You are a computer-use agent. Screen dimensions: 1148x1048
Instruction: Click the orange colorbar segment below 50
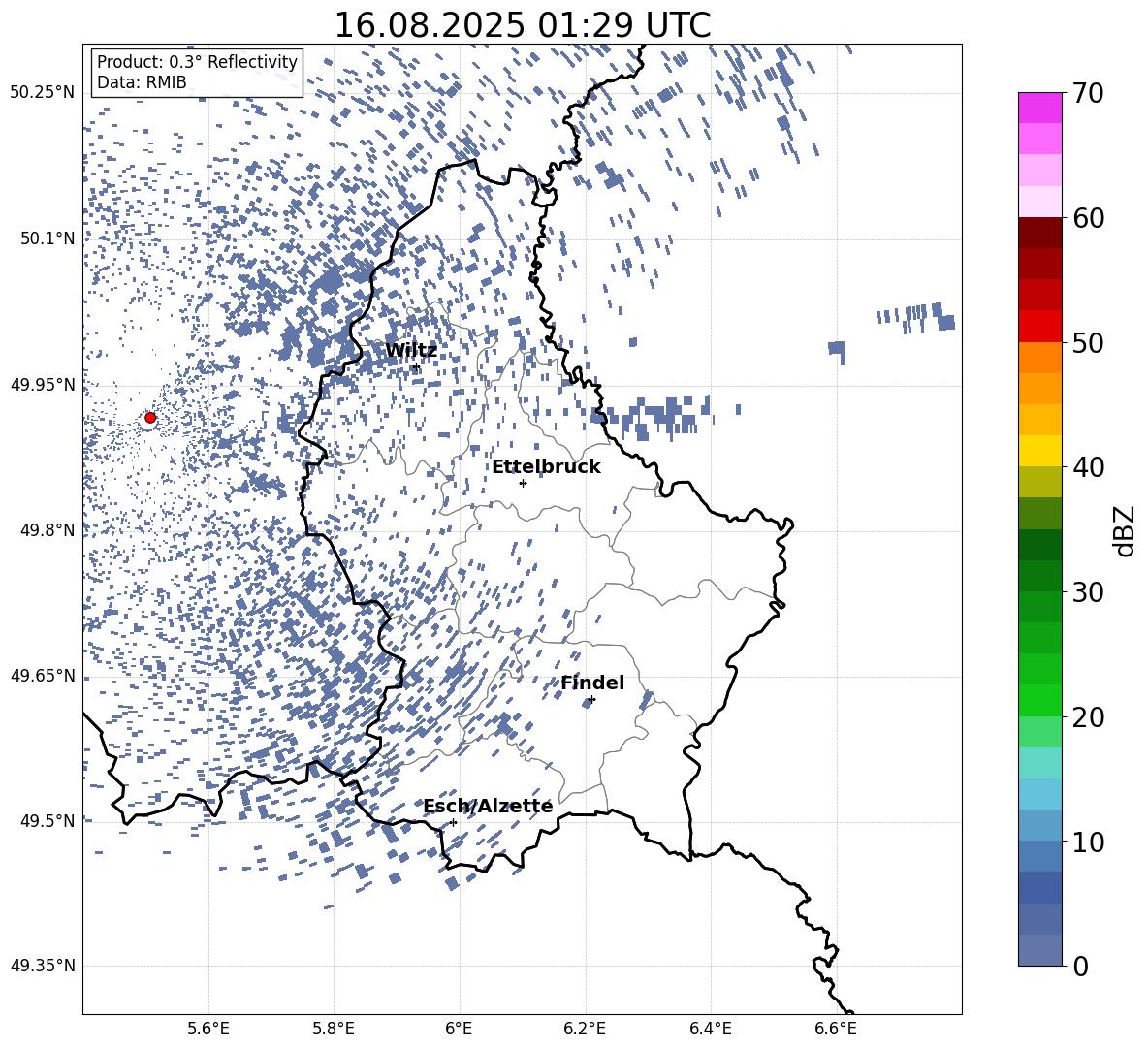coord(1040,358)
